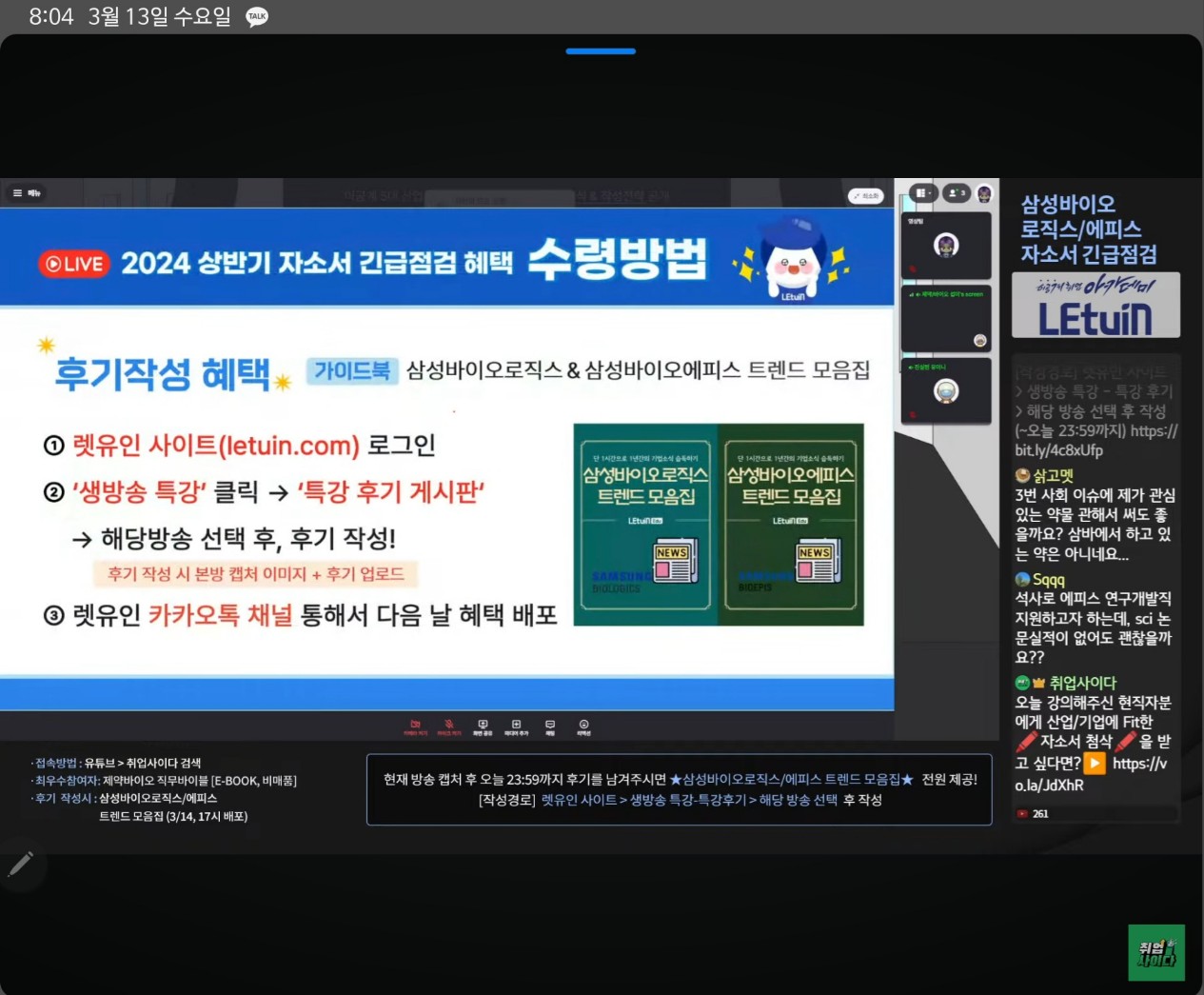Open the reaction emoji icon
This screenshot has width=1204, height=995.
583,726
